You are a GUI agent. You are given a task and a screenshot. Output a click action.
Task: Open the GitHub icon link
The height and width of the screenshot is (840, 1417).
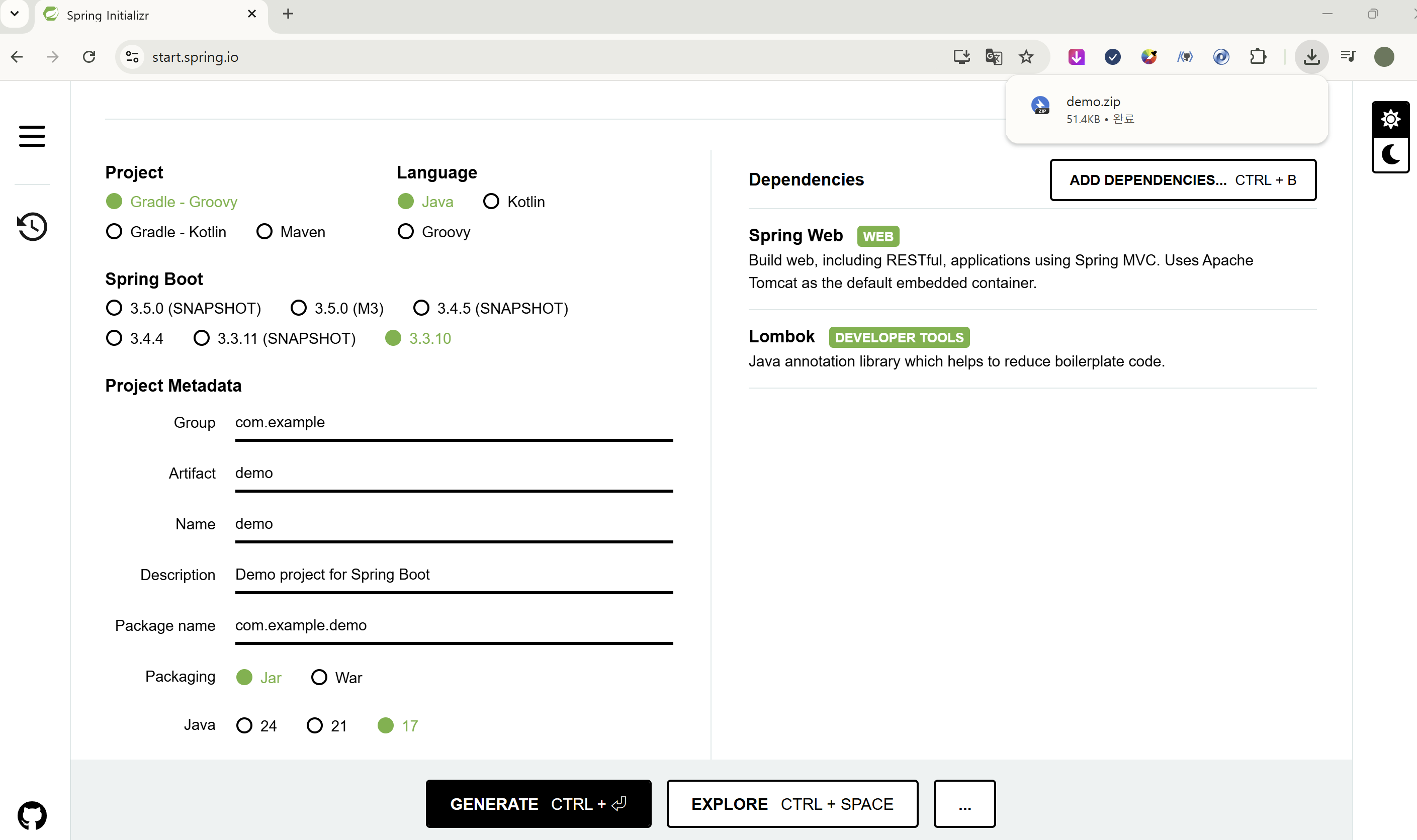pyautogui.click(x=32, y=815)
